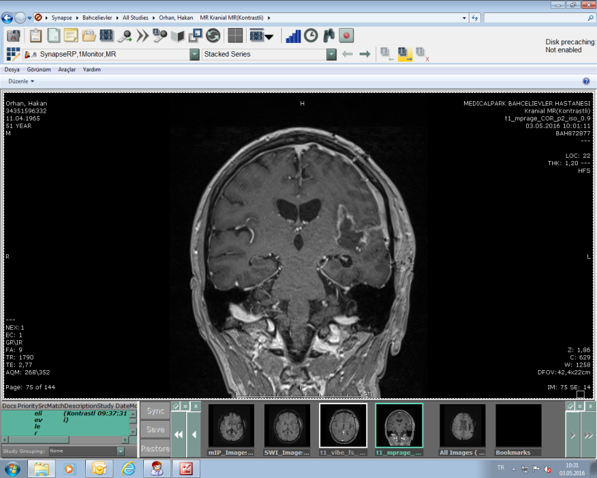Click the binoculars search icon

329,36
